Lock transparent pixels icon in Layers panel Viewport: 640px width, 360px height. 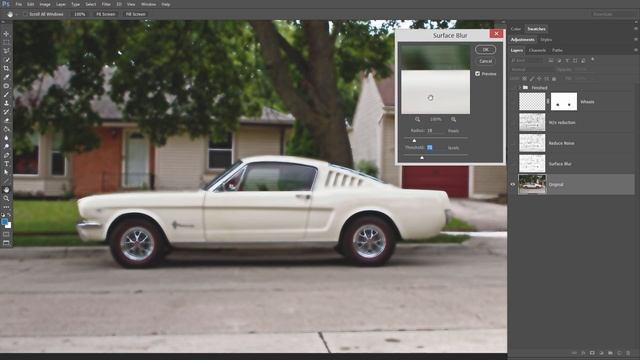pos(524,78)
